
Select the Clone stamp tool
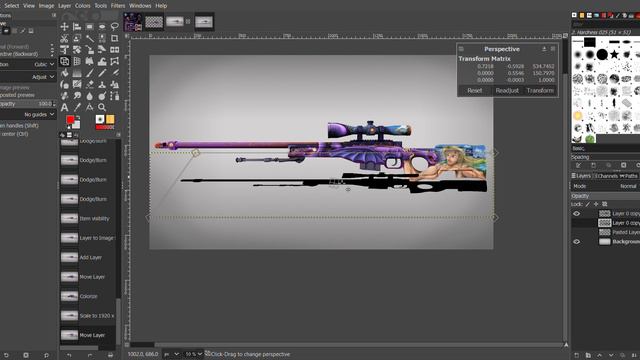102,84
